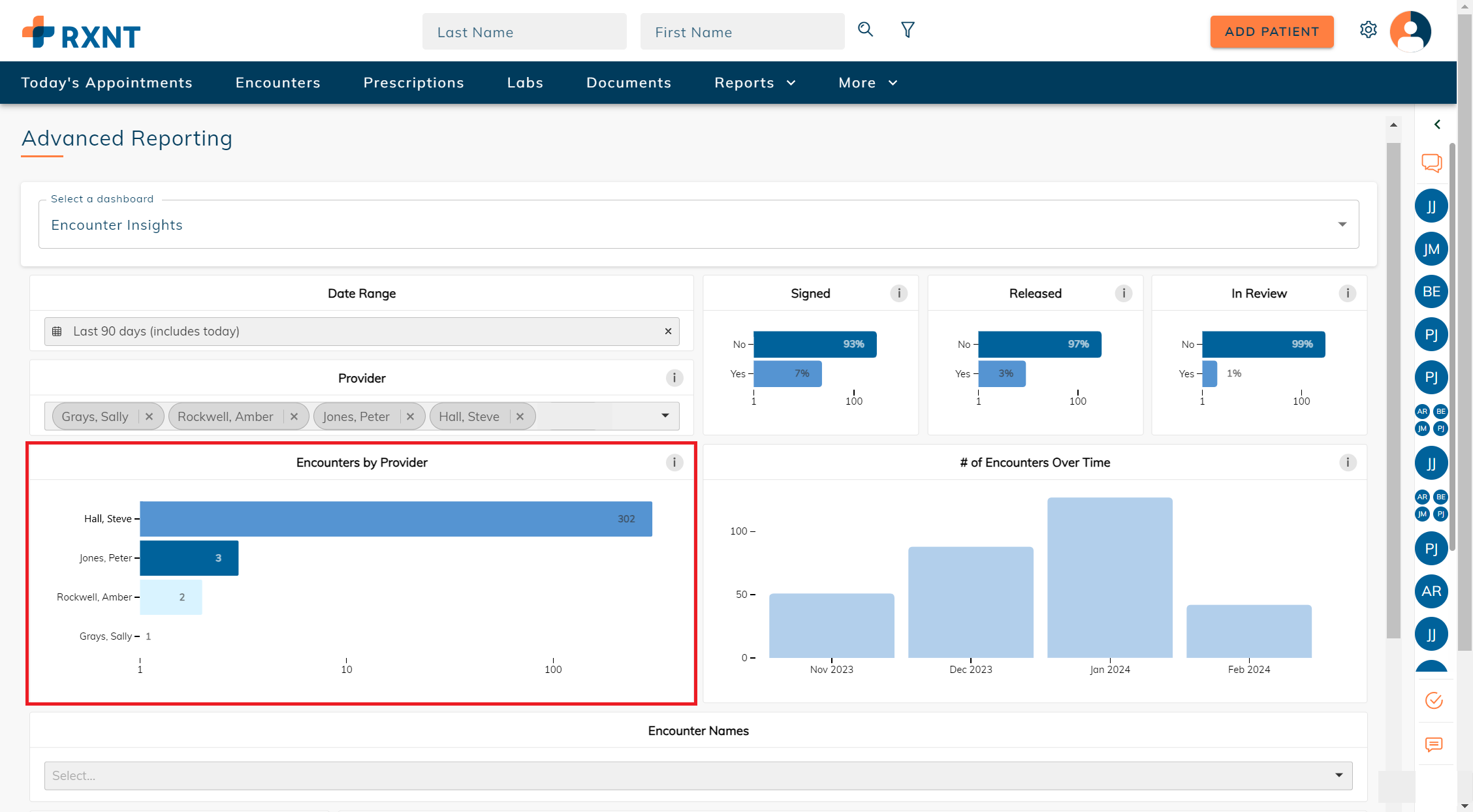Remove Jones, Peter from provider filter

(x=410, y=416)
